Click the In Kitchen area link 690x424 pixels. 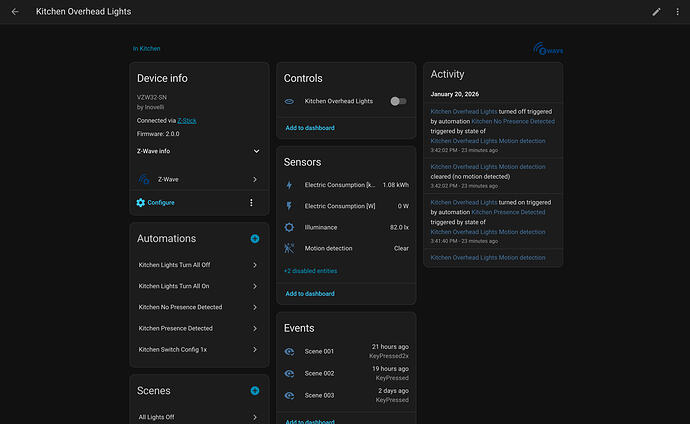click(146, 48)
